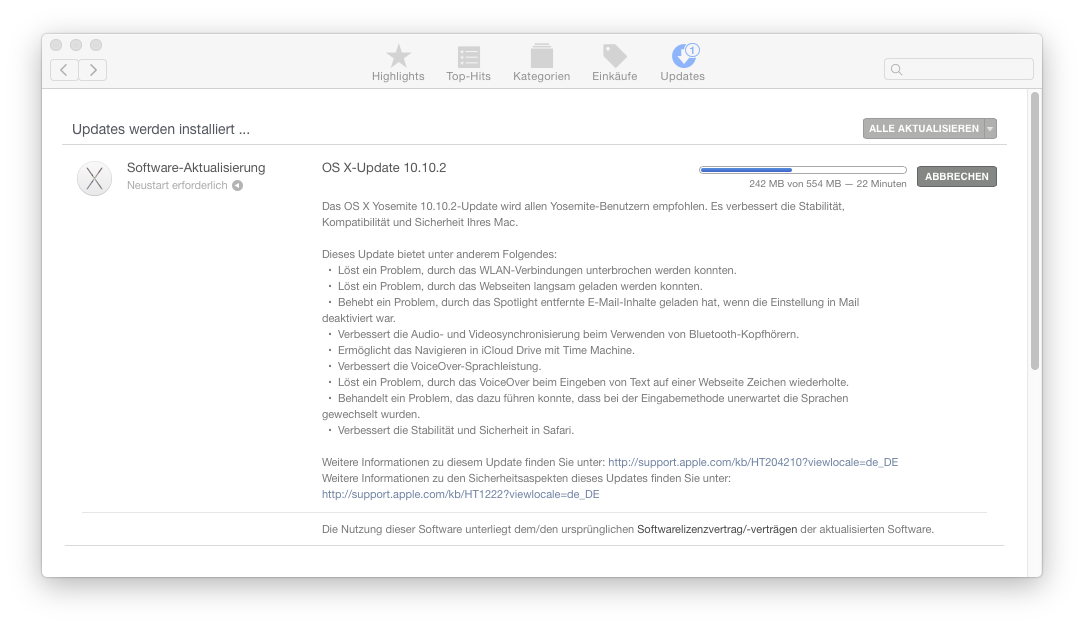Click the Webseiten langsam geladen bullet
This screenshot has height=627, width=1084.
coord(520,286)
